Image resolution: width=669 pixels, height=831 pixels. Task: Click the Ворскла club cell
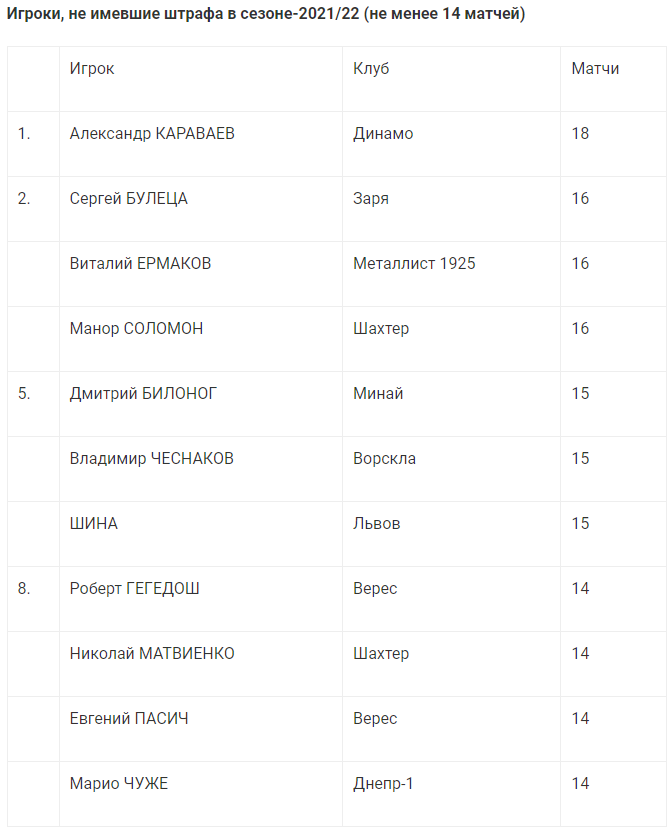tap(384, 459)
